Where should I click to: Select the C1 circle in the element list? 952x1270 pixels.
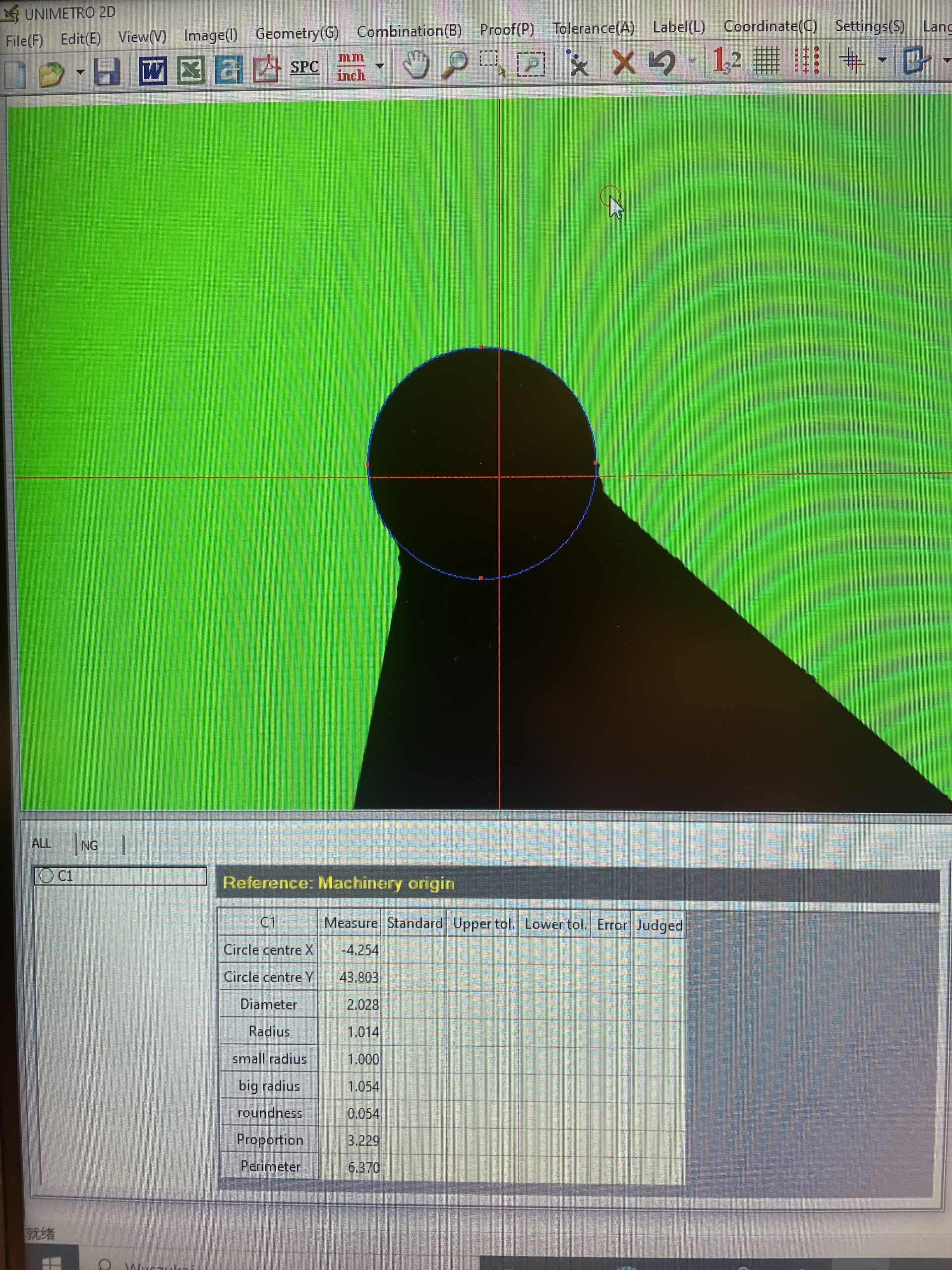[120, 876]
